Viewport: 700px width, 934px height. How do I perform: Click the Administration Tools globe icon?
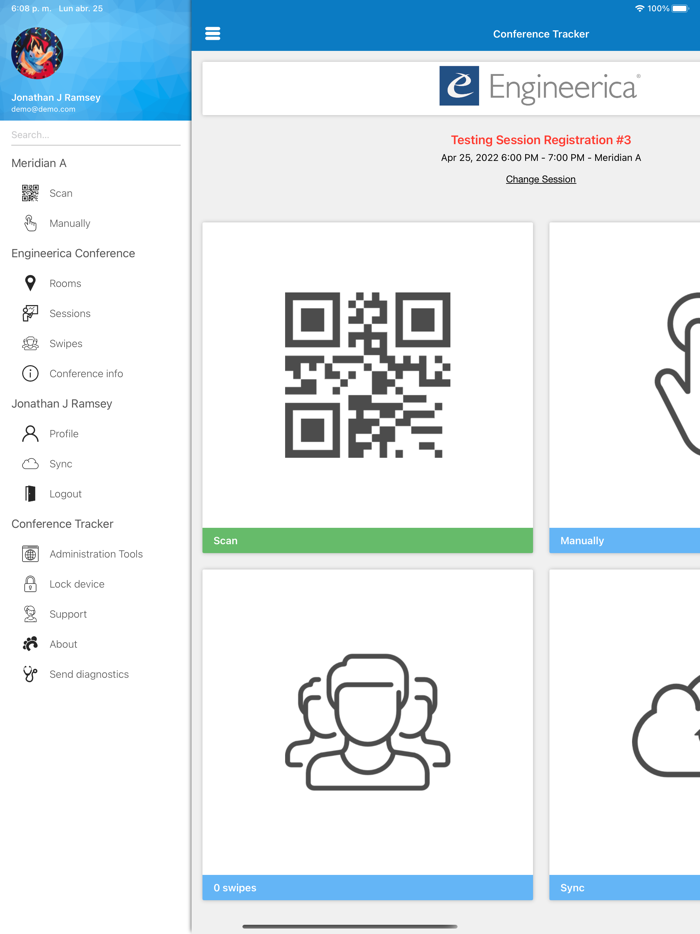(x=30, y=554)
